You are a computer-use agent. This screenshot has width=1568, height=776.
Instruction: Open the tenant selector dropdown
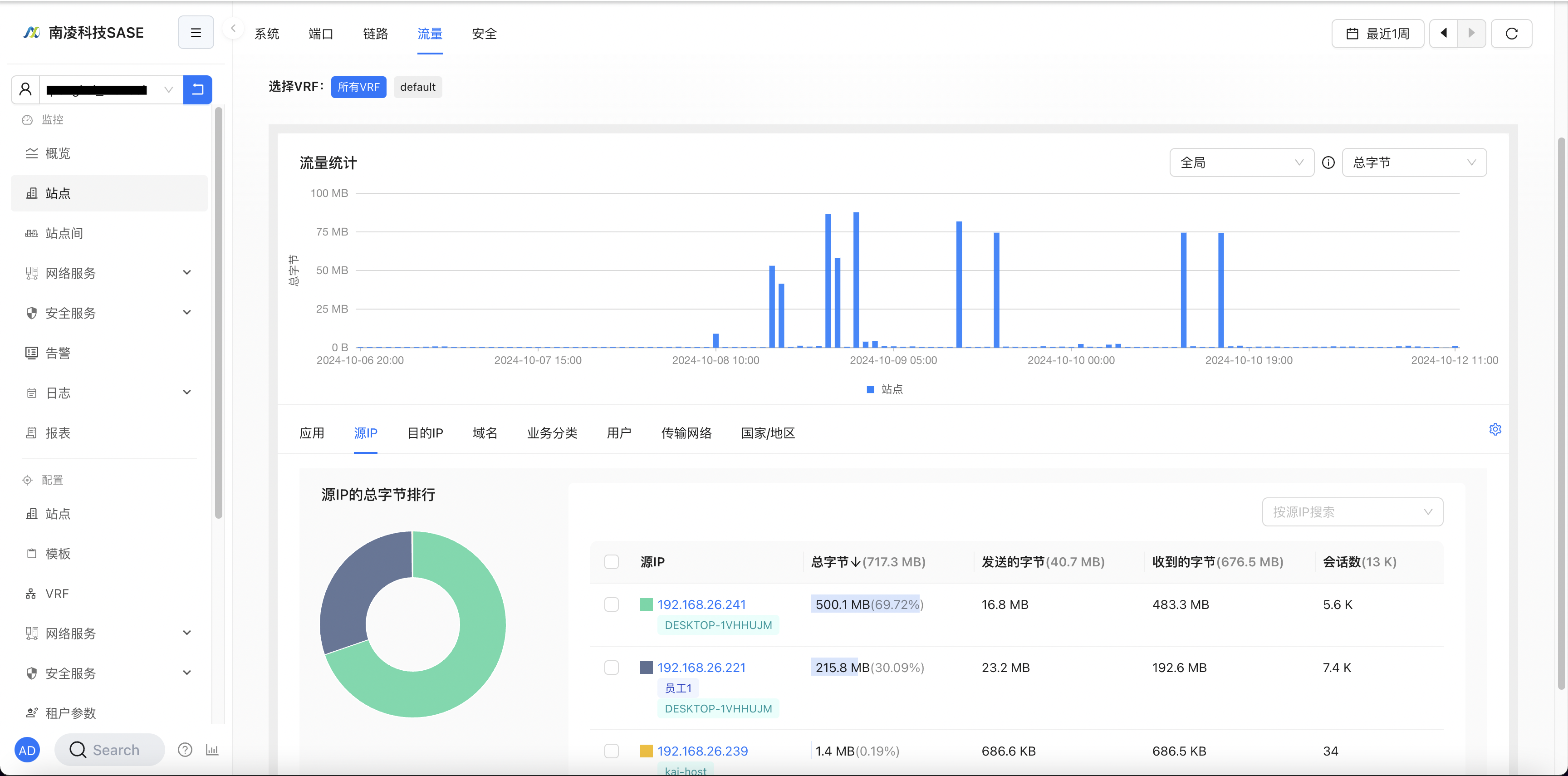click(x=111, y=89)
